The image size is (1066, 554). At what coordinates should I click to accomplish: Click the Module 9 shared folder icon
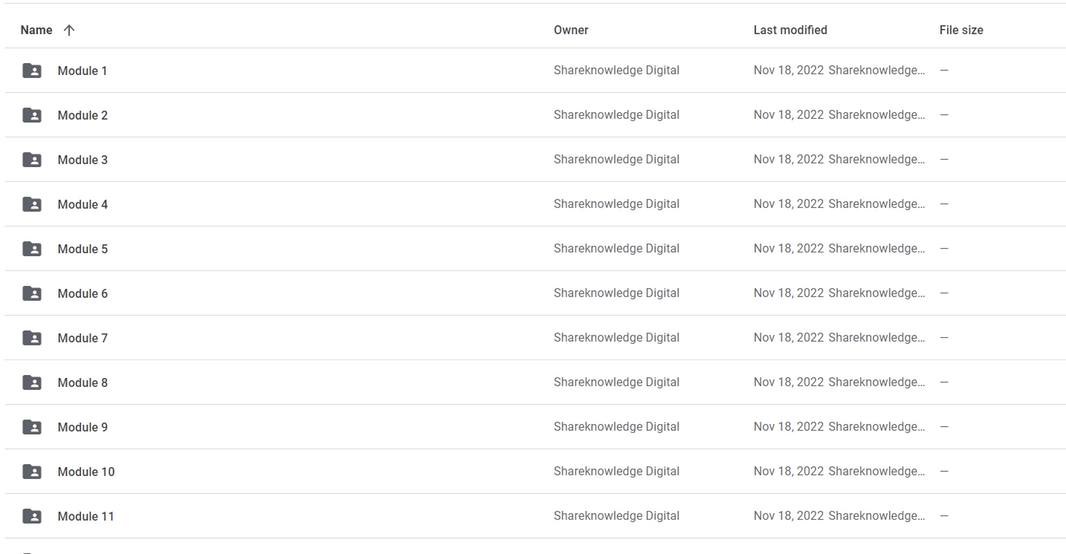coord(32,427)
